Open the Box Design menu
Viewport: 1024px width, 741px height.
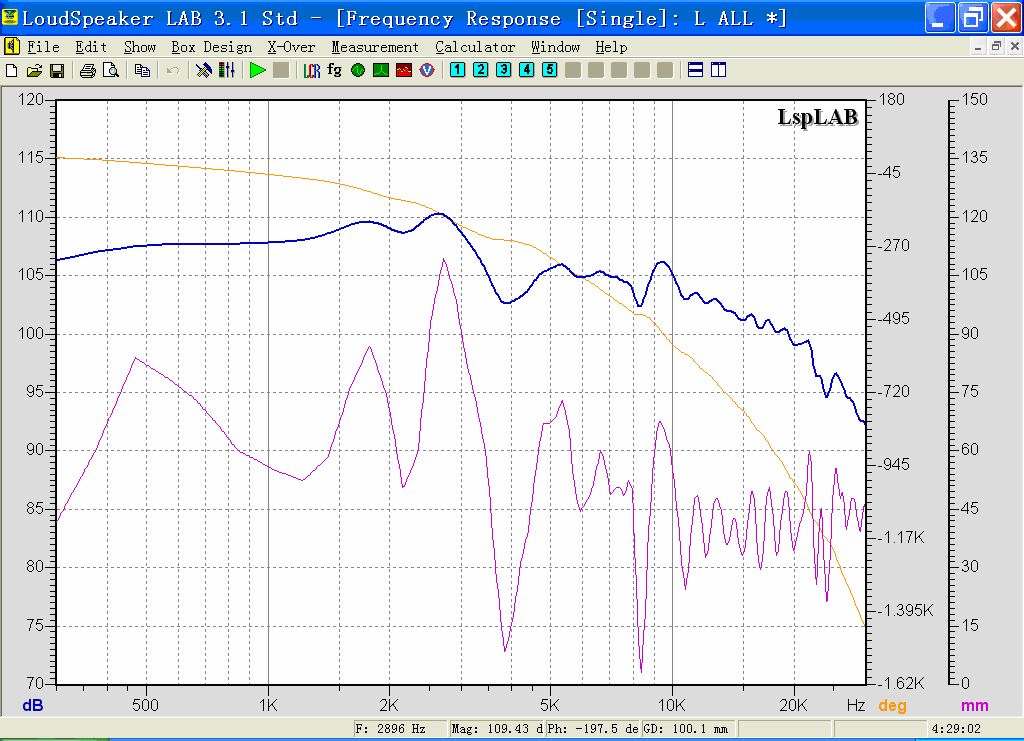[x=211, y=47]
